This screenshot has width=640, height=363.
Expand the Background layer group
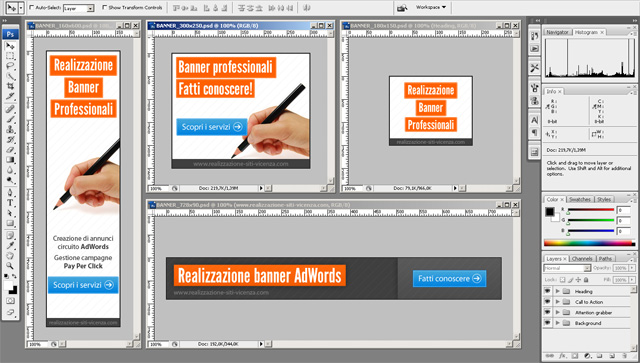click(x=557, y=323)
